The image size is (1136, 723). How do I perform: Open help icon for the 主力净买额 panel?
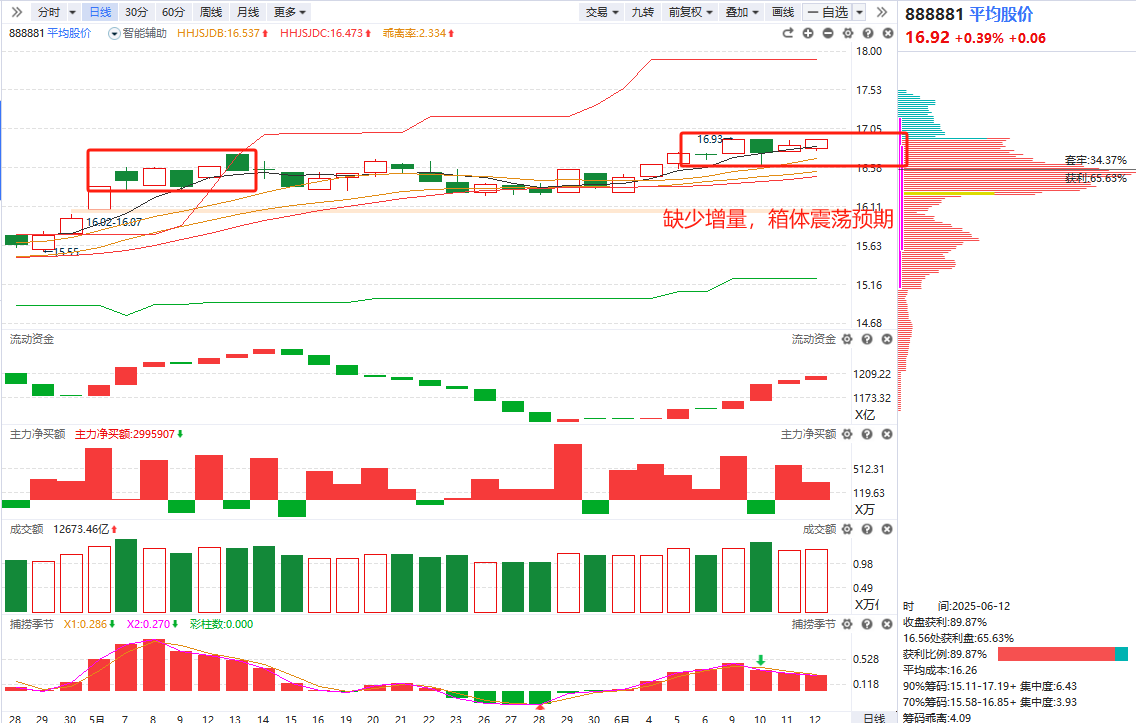pyautogui.click(x=866, y=434)
